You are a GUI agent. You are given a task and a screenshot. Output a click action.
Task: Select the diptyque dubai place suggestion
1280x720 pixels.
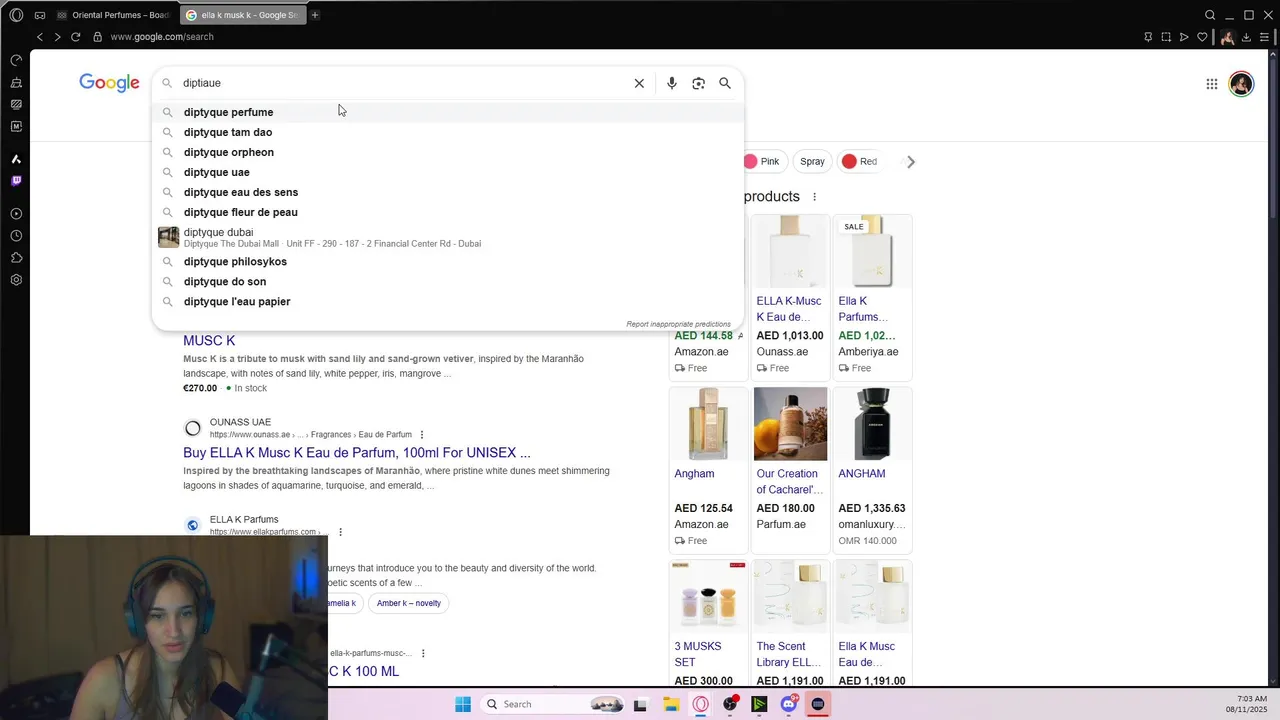tap(448, 237)
